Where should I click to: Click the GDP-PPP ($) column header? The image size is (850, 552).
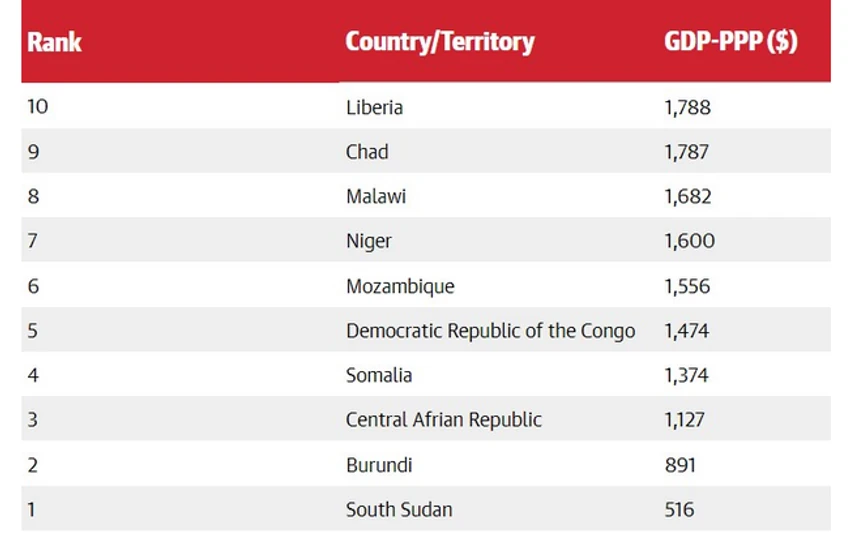point(731,42)
